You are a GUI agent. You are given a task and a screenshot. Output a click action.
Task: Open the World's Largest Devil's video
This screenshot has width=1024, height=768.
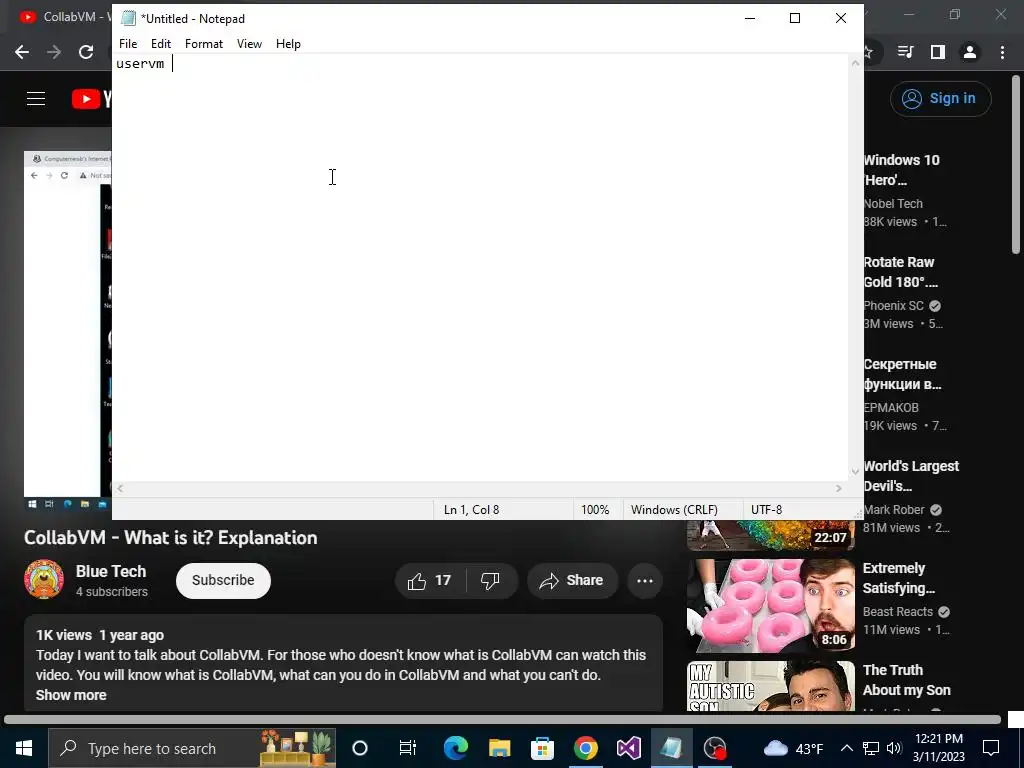(x=911, y=476)
